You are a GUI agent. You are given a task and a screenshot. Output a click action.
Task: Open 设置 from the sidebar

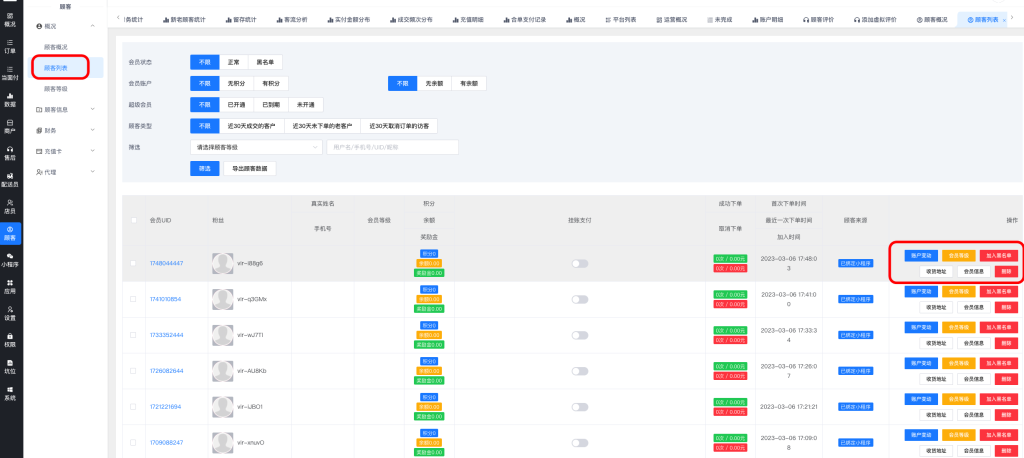tap(10, 314)
